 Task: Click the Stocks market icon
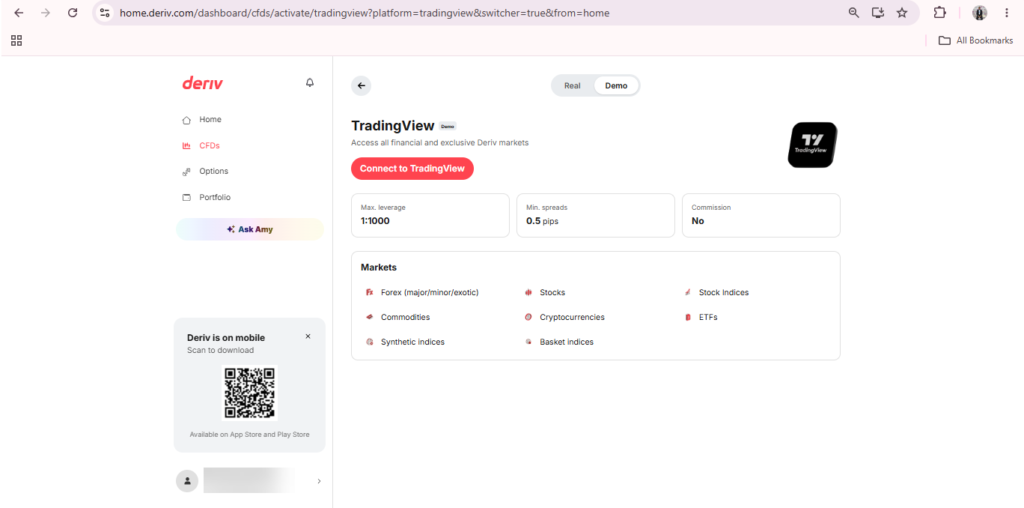pyautogui.click(x=528, y=293)
